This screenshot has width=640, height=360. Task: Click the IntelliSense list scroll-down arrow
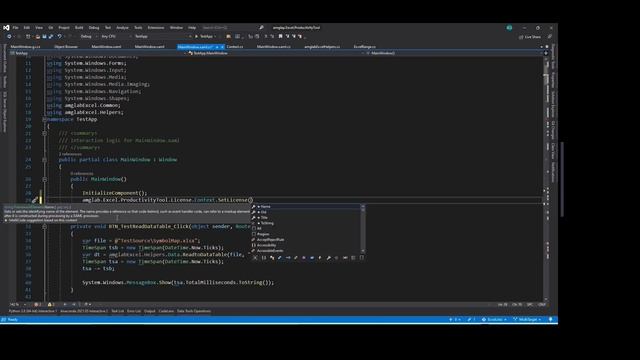coord(362,251)
